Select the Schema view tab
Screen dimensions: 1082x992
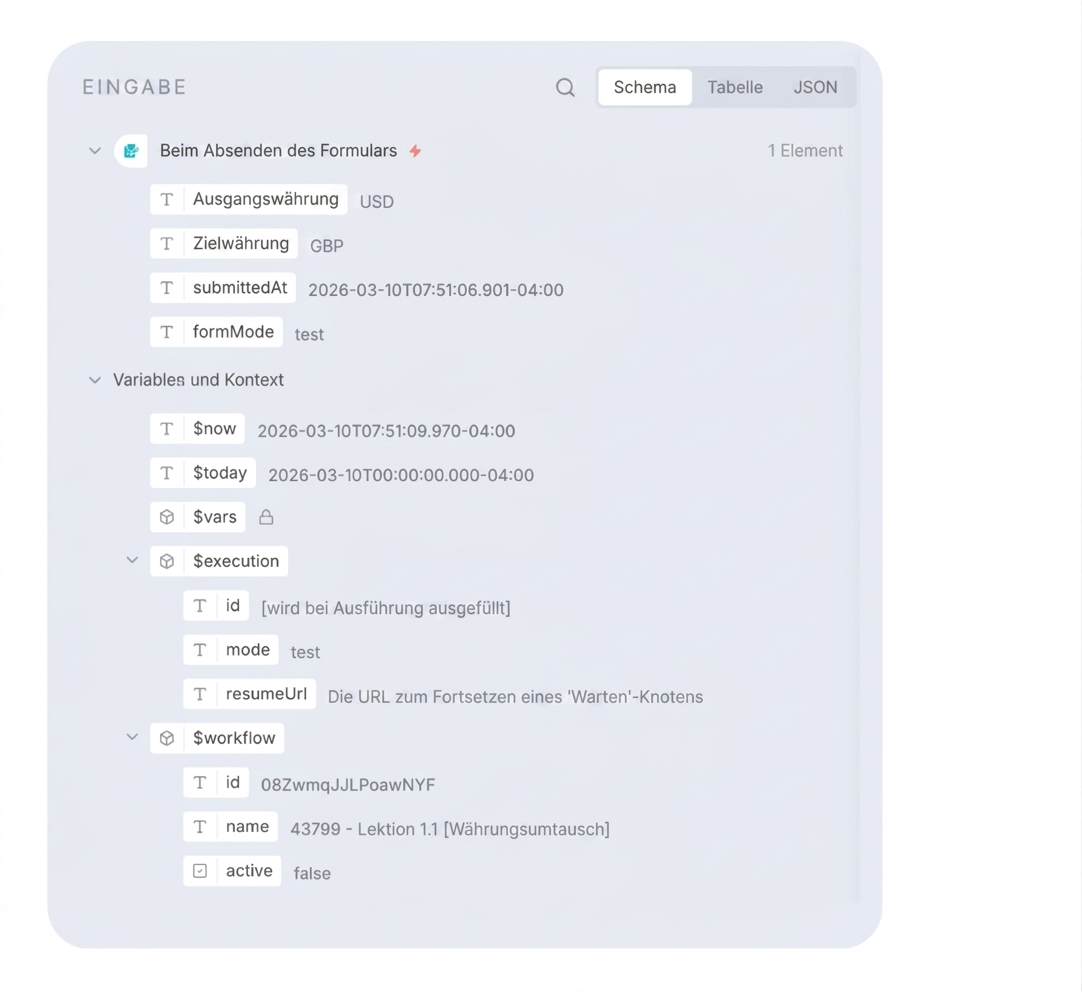645,88
